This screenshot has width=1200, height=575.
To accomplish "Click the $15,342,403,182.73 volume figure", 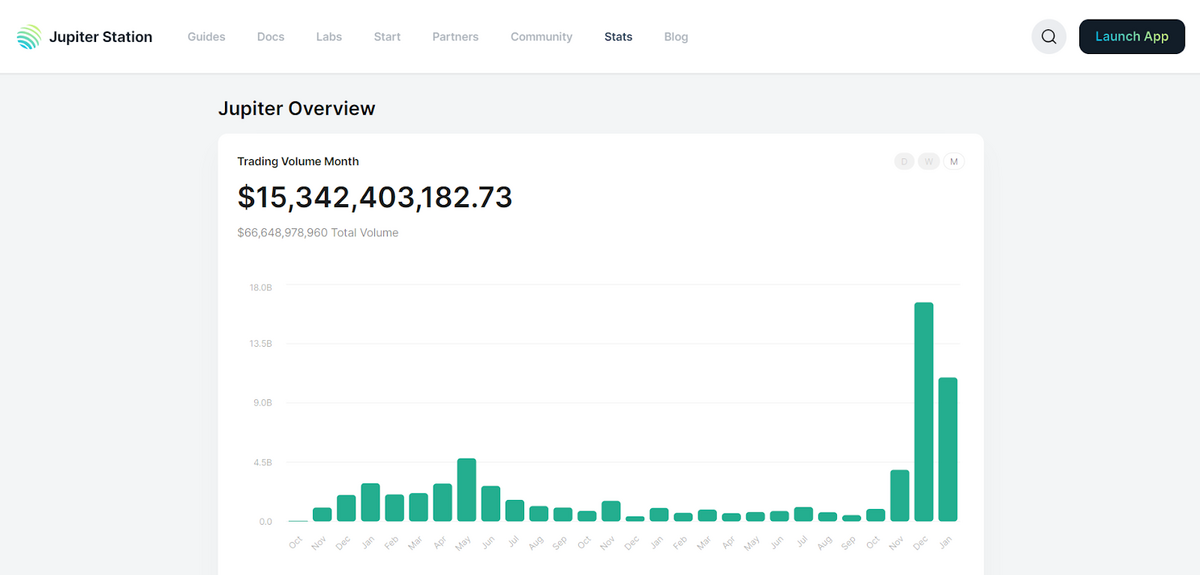I will coord(375,197).
